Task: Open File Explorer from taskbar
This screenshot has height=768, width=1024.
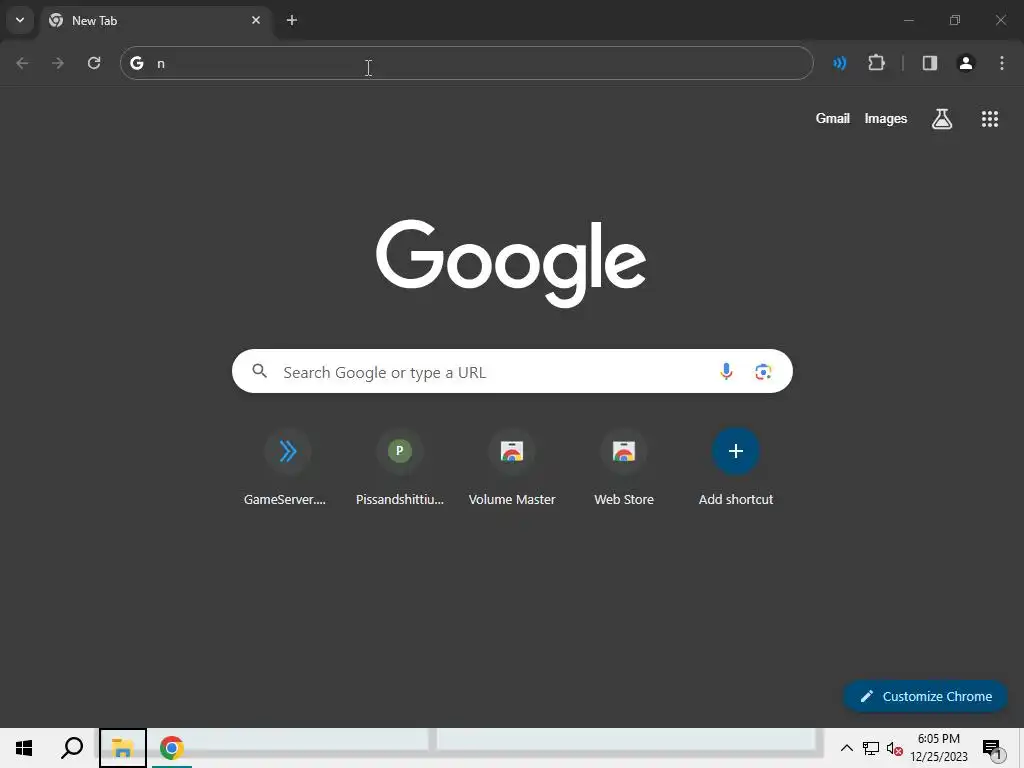Action: 123,748
